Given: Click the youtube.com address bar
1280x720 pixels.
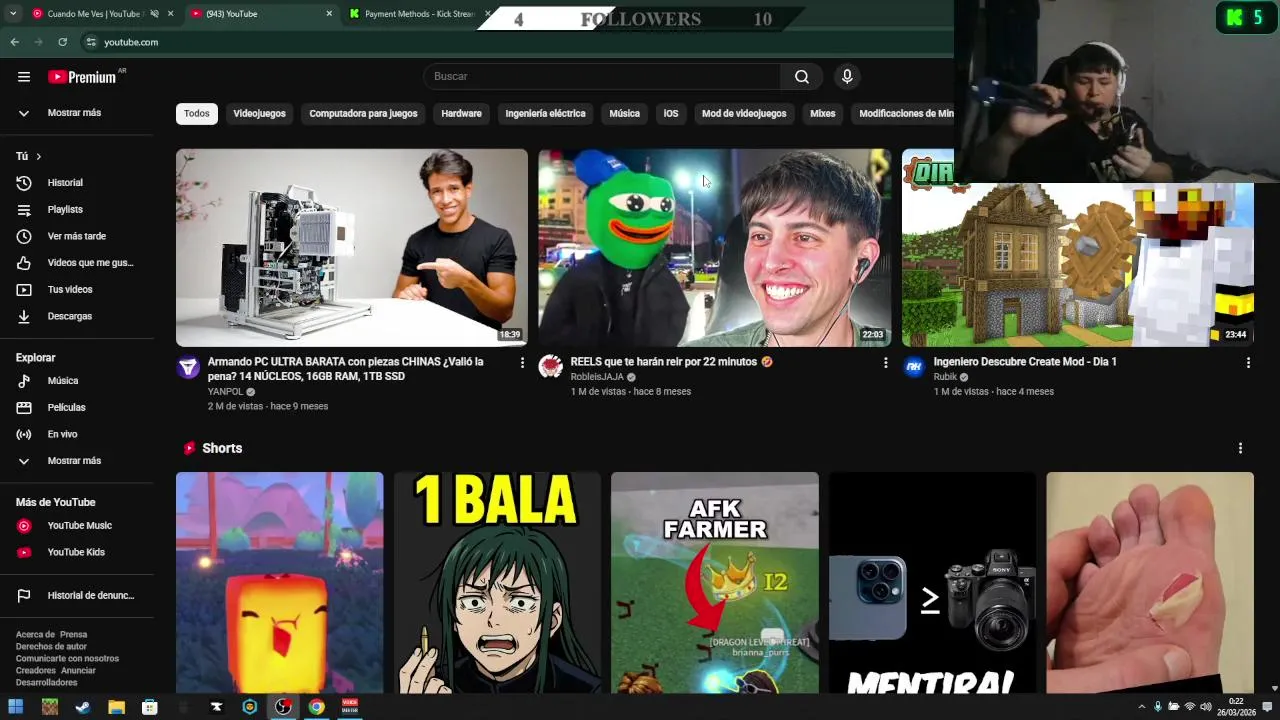Looking at the screenshot, I should pyautogui.click(x=131, y=42).
